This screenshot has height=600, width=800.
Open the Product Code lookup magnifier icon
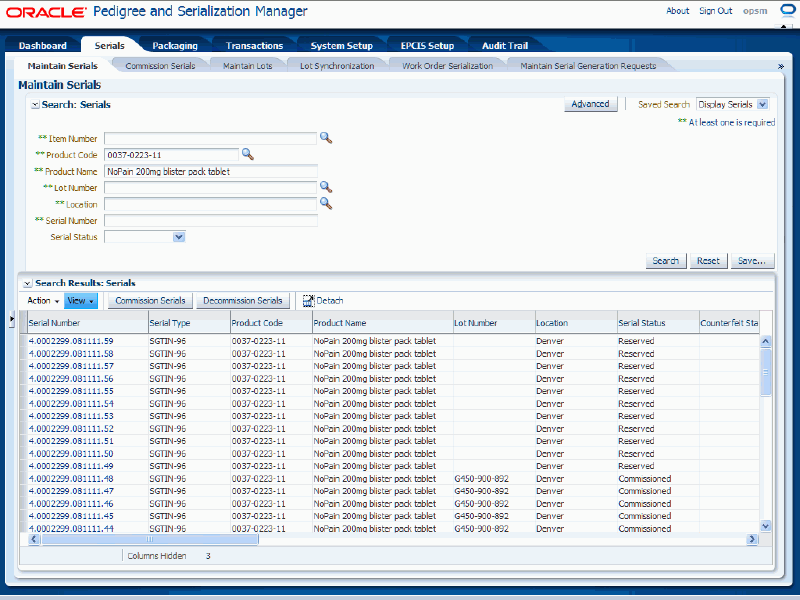[247, 154]
